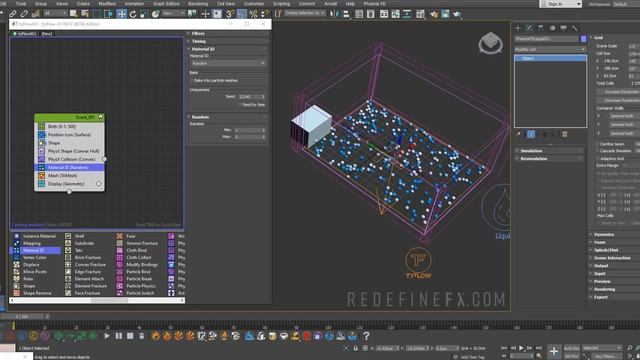Select the PhysX Collision (Convex) operator
Image resolution: width=640 pixels, height=360 pixels.
pyautogui.click(x=69, y=159)
